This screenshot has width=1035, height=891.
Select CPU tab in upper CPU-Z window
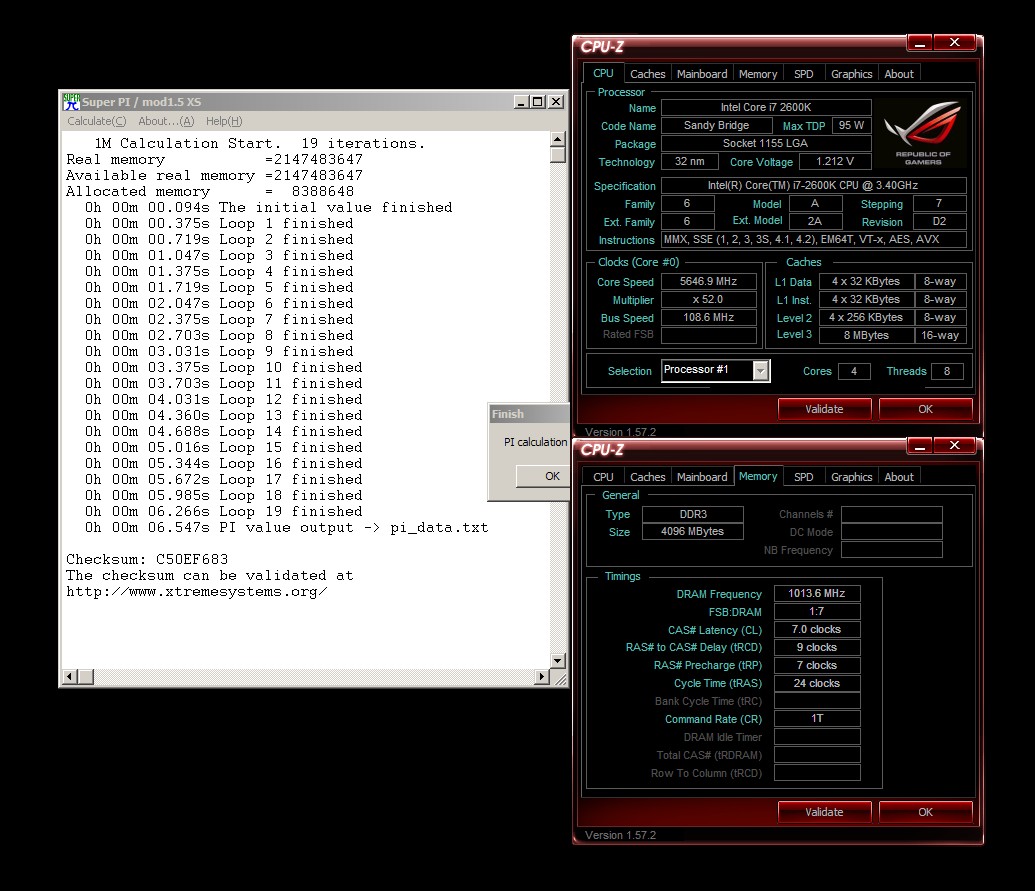[x=603, y=73]
